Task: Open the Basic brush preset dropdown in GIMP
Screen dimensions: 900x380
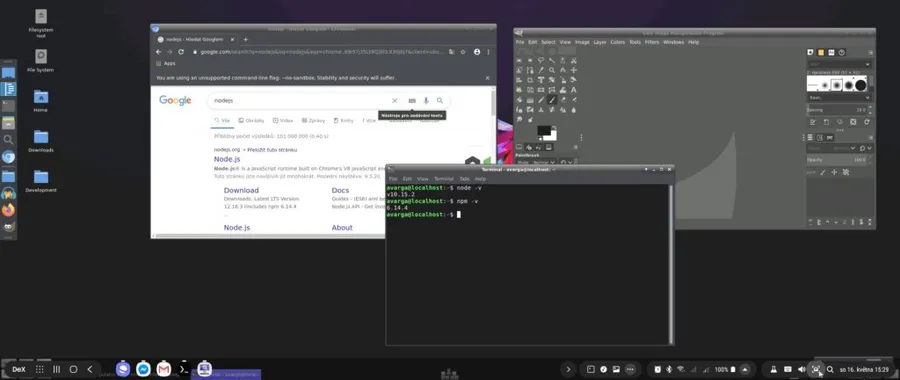Action: pyautogui.click(x=840, y=98)
